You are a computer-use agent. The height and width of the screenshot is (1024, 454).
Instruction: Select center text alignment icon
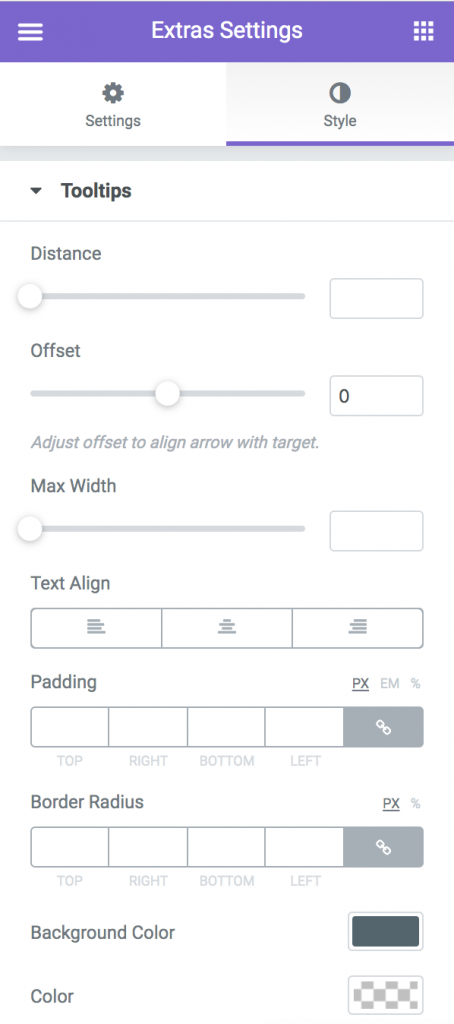pos(227,628)
